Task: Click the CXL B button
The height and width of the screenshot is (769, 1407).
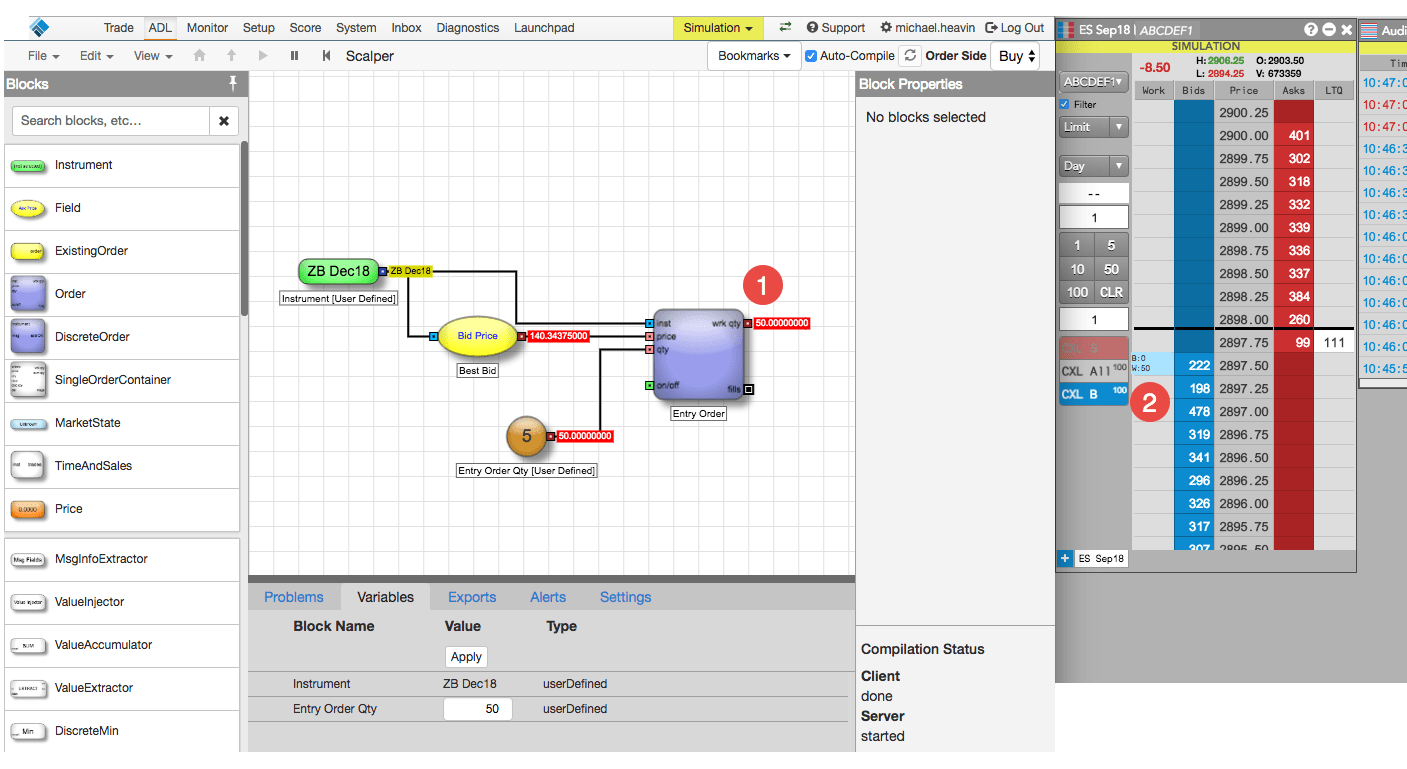Action: [1094, 394]
